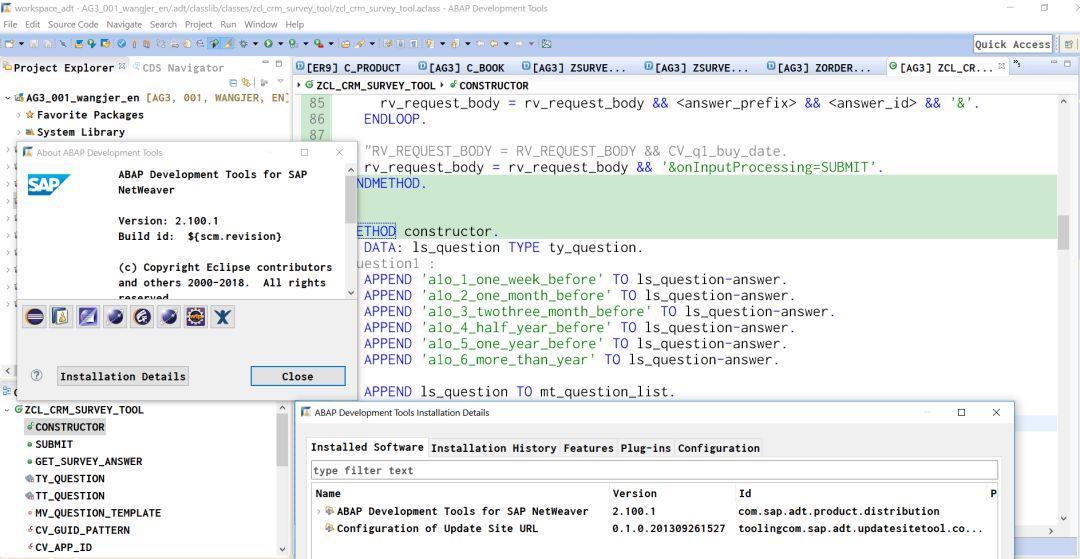The width and height of the screenshot is (1080, 559).
Task: Switch to the Installation History tab
Action: (493, 447)
